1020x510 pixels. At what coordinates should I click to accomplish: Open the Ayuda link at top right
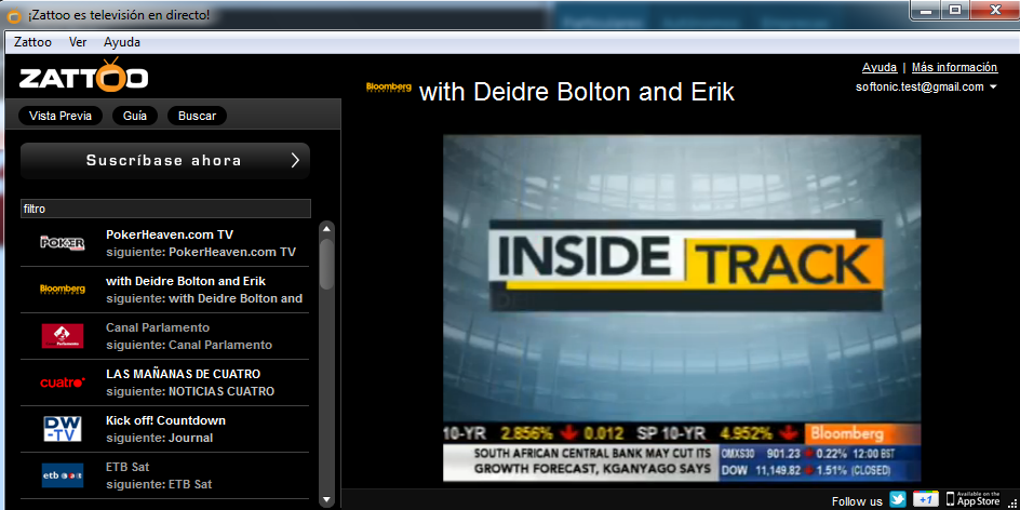pos(879,67)
